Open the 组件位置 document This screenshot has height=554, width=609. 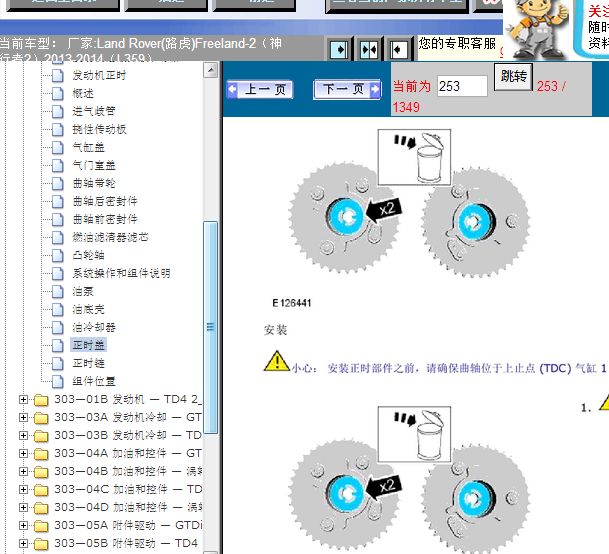coord(94,381)
